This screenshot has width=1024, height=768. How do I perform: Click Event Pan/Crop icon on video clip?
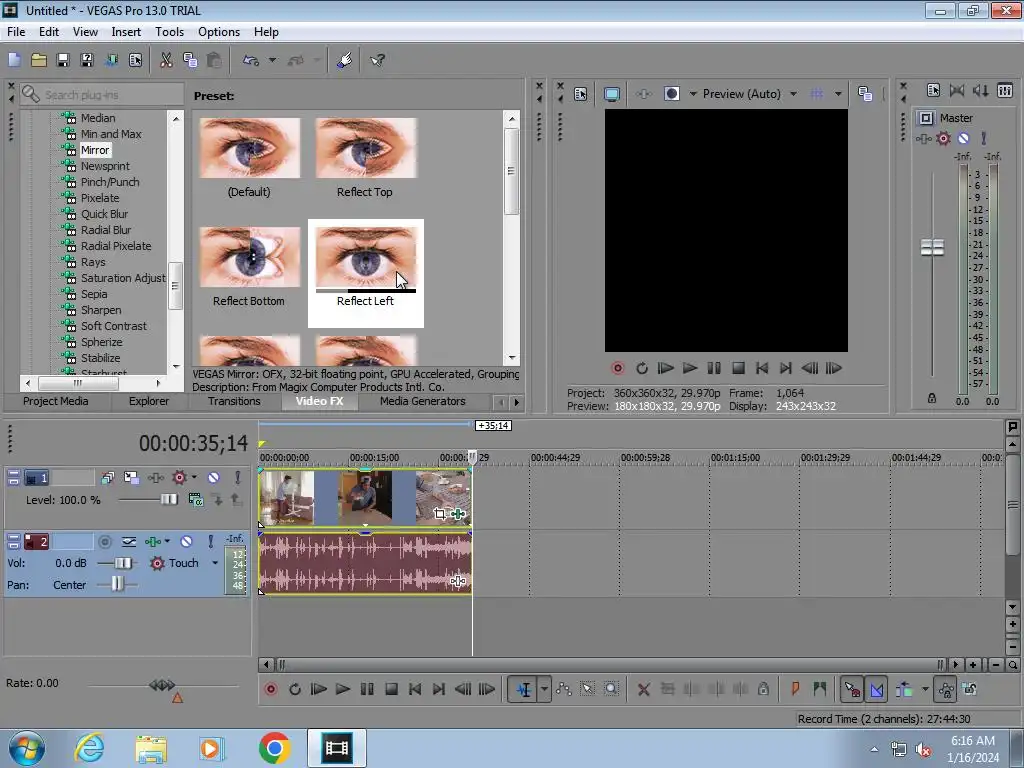pyautogui.click(x=440, y=514)
